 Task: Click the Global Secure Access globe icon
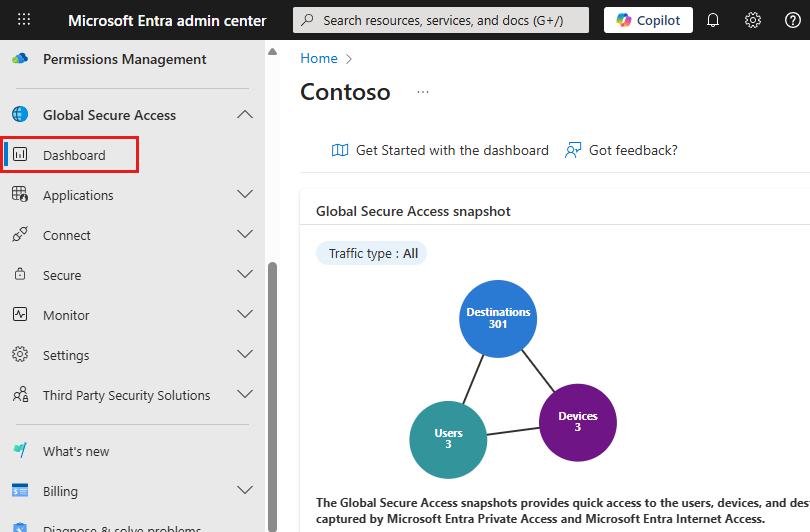click(20, 115)
